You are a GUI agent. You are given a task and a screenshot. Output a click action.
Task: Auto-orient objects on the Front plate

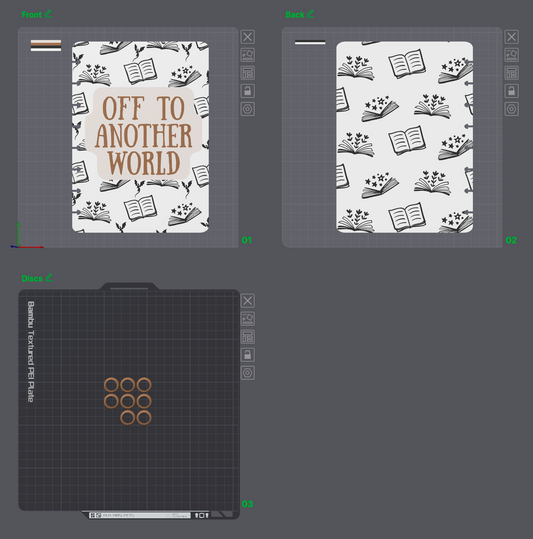(247, 55)
